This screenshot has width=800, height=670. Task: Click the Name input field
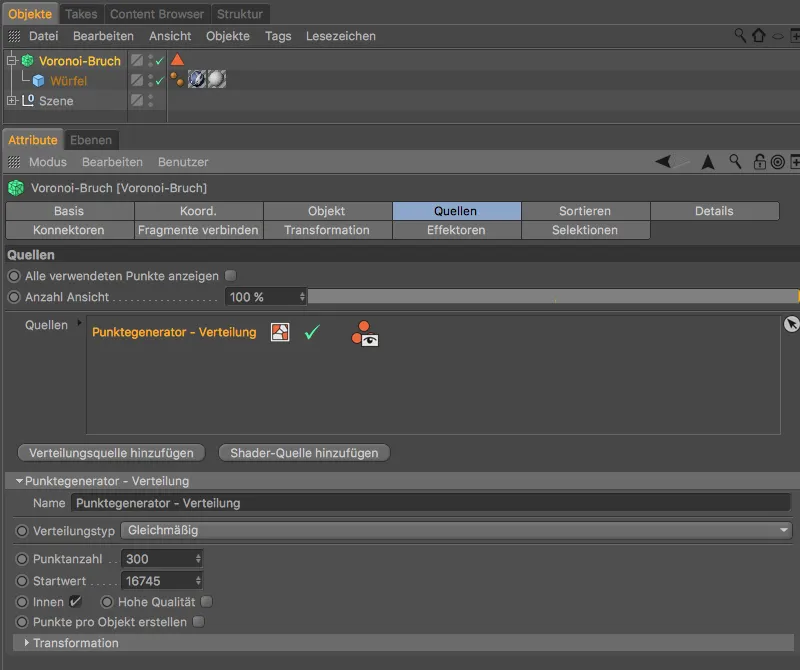coord(431,503)
